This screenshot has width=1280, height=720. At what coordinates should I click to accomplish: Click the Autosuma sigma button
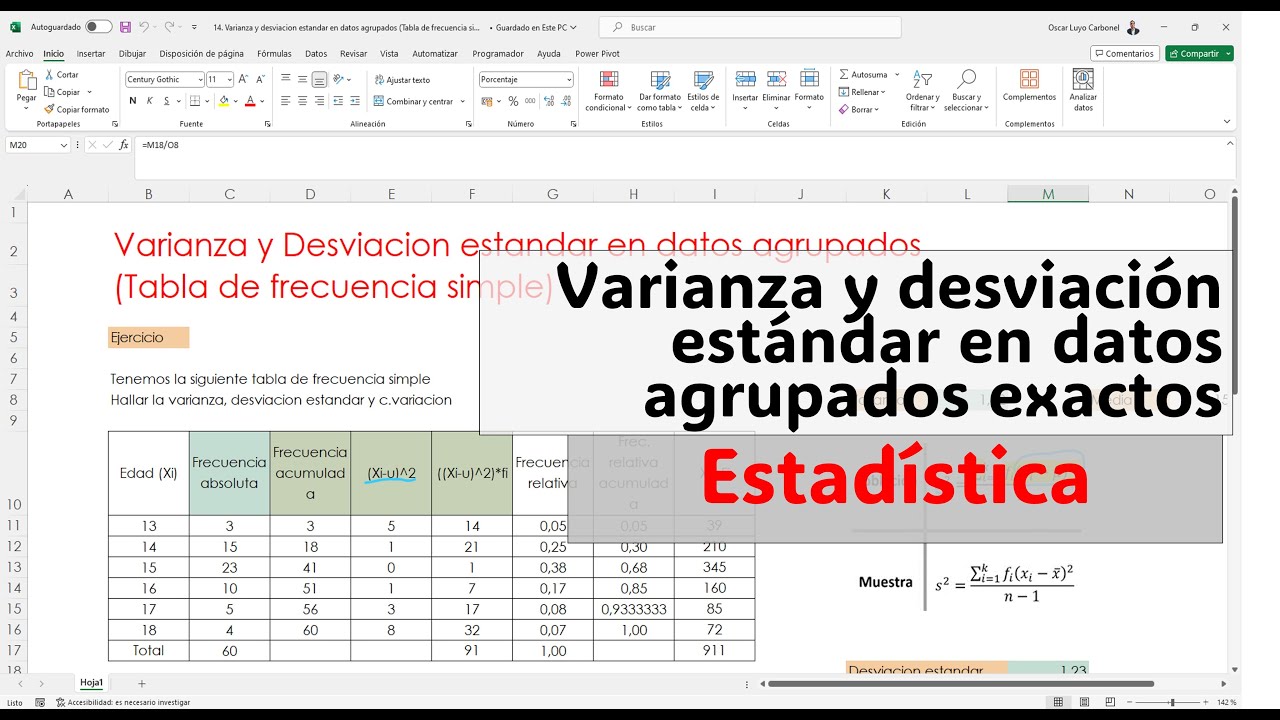(x=862, y=75)
